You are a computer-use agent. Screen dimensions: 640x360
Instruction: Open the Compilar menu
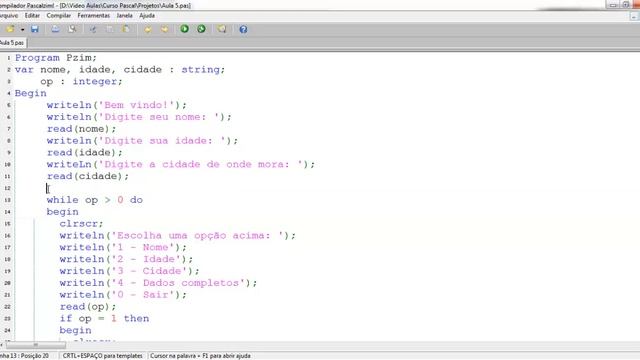point(59,16)
